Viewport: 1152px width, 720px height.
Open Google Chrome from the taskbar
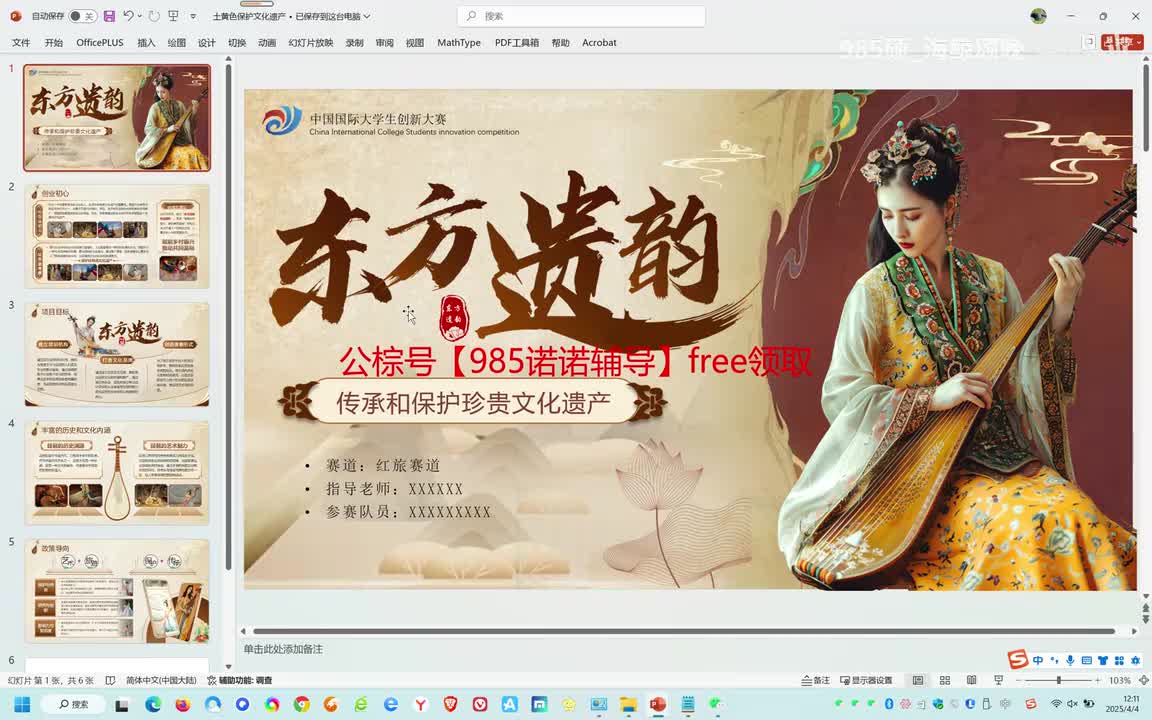pos(301,704)
